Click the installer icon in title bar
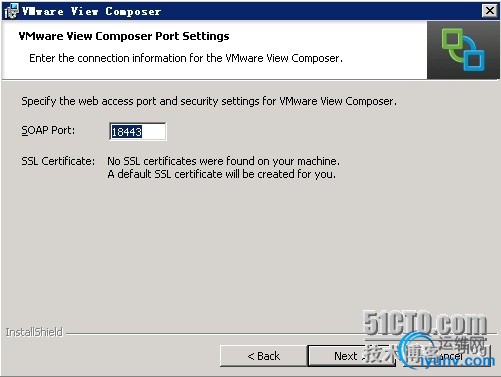This screenshot has width=501, height=377. [11, 11]
